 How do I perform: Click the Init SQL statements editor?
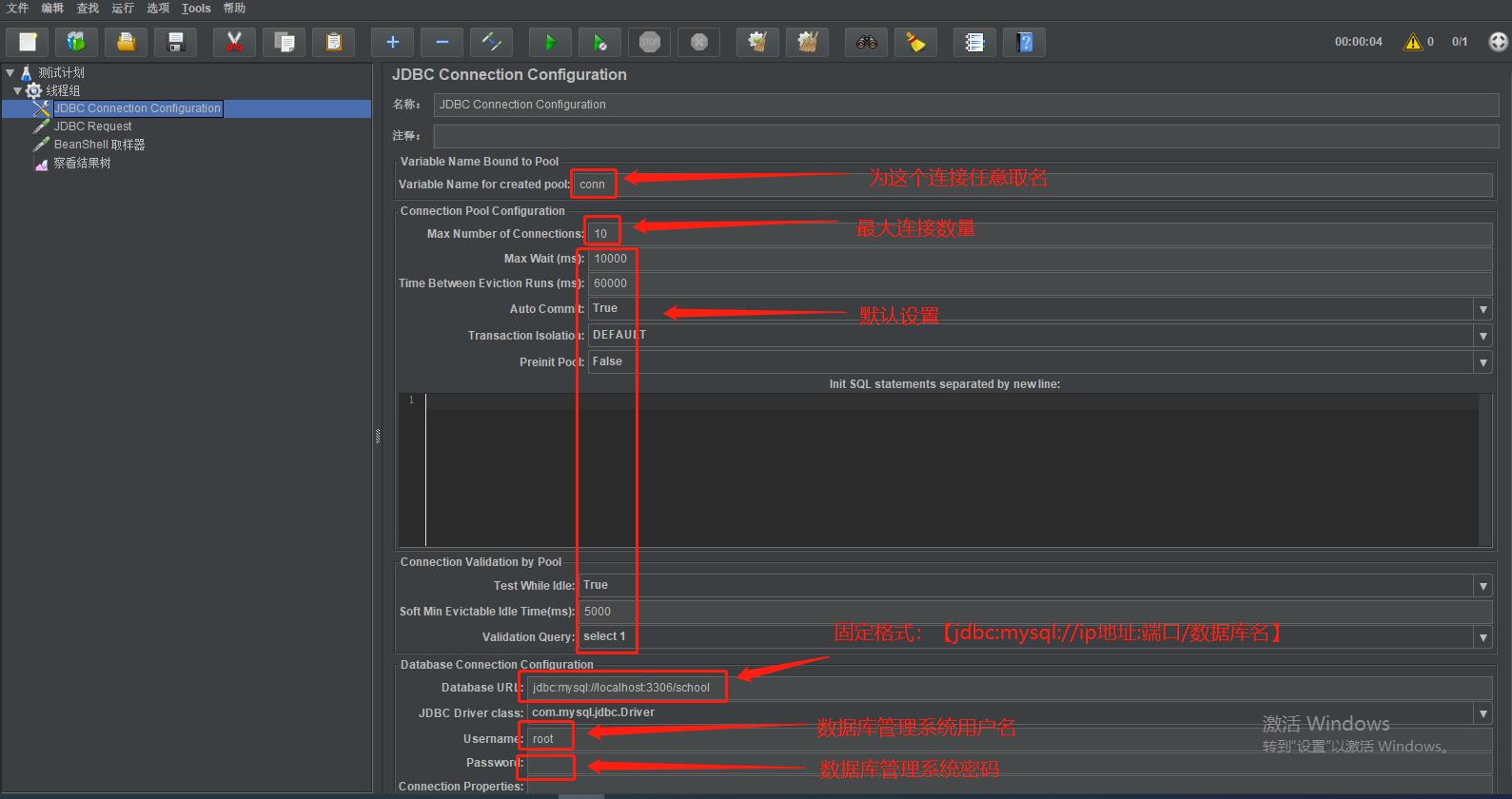click(952, 470)
